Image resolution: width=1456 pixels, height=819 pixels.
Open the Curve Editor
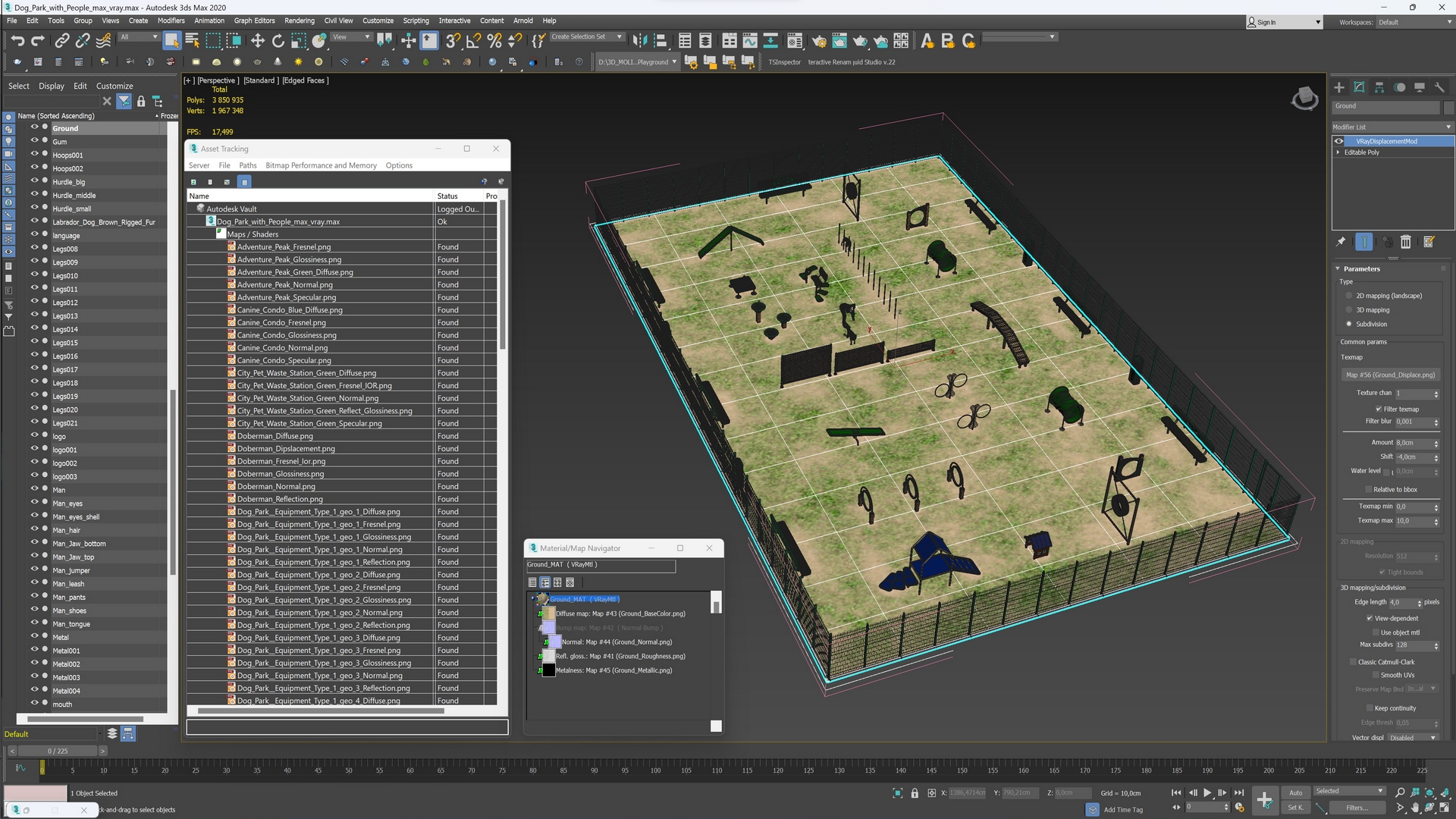click(750, 40)
